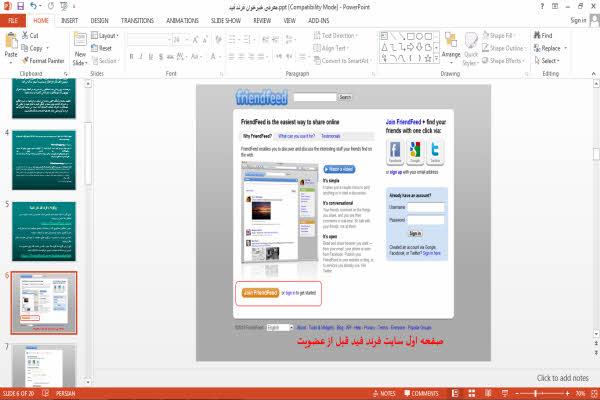Click Sign in at top right
The width and height of the screenshot is (600, 400).
tap(578, 20)
